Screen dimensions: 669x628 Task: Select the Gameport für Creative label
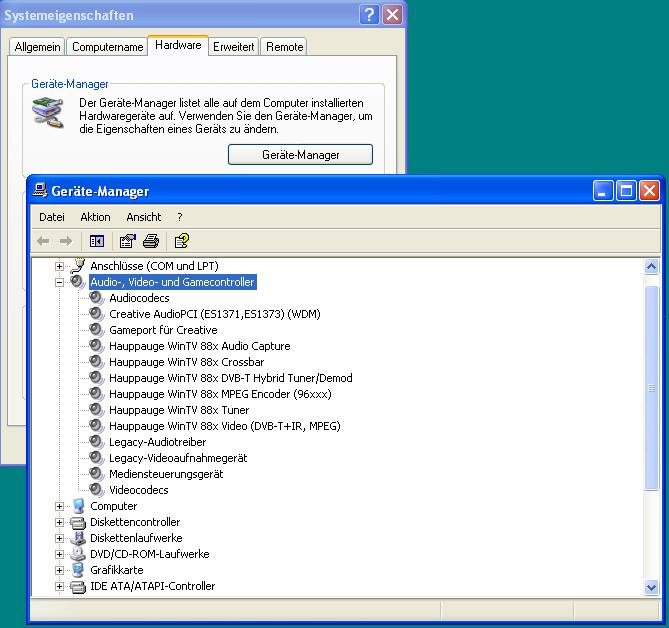(x=163, y=330)
